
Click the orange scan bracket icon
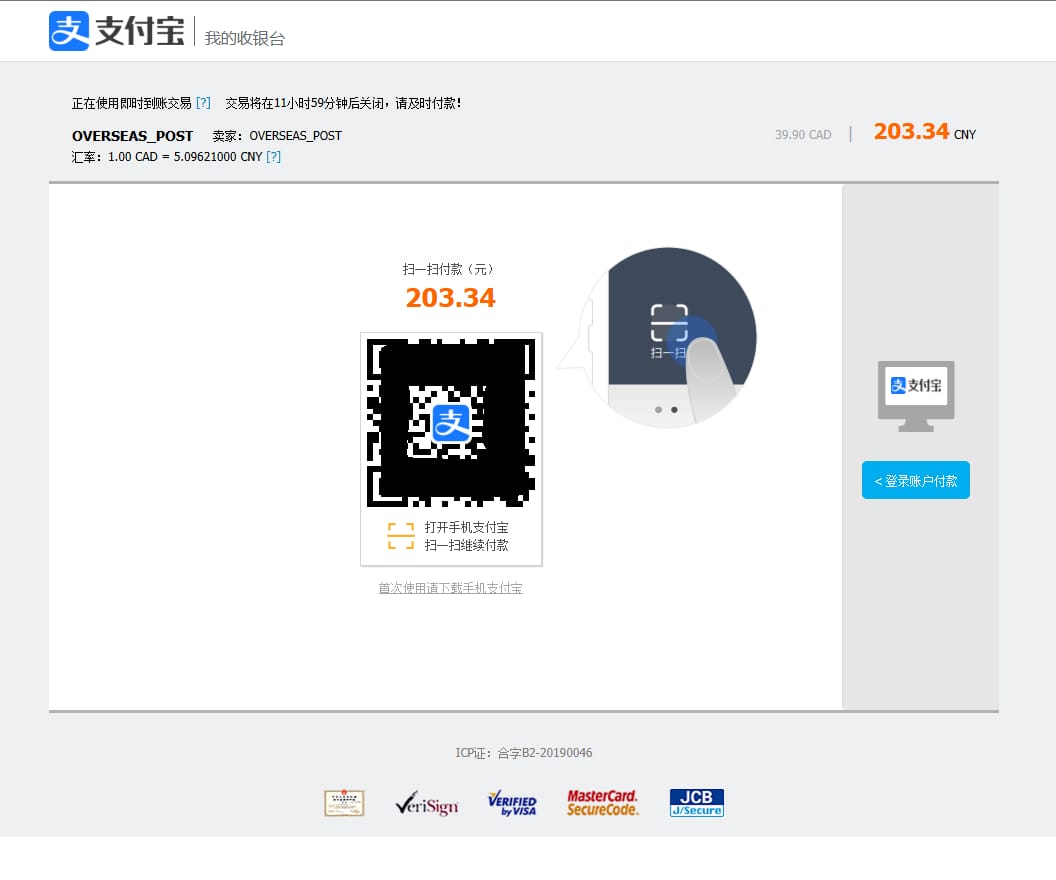(400, 536)
